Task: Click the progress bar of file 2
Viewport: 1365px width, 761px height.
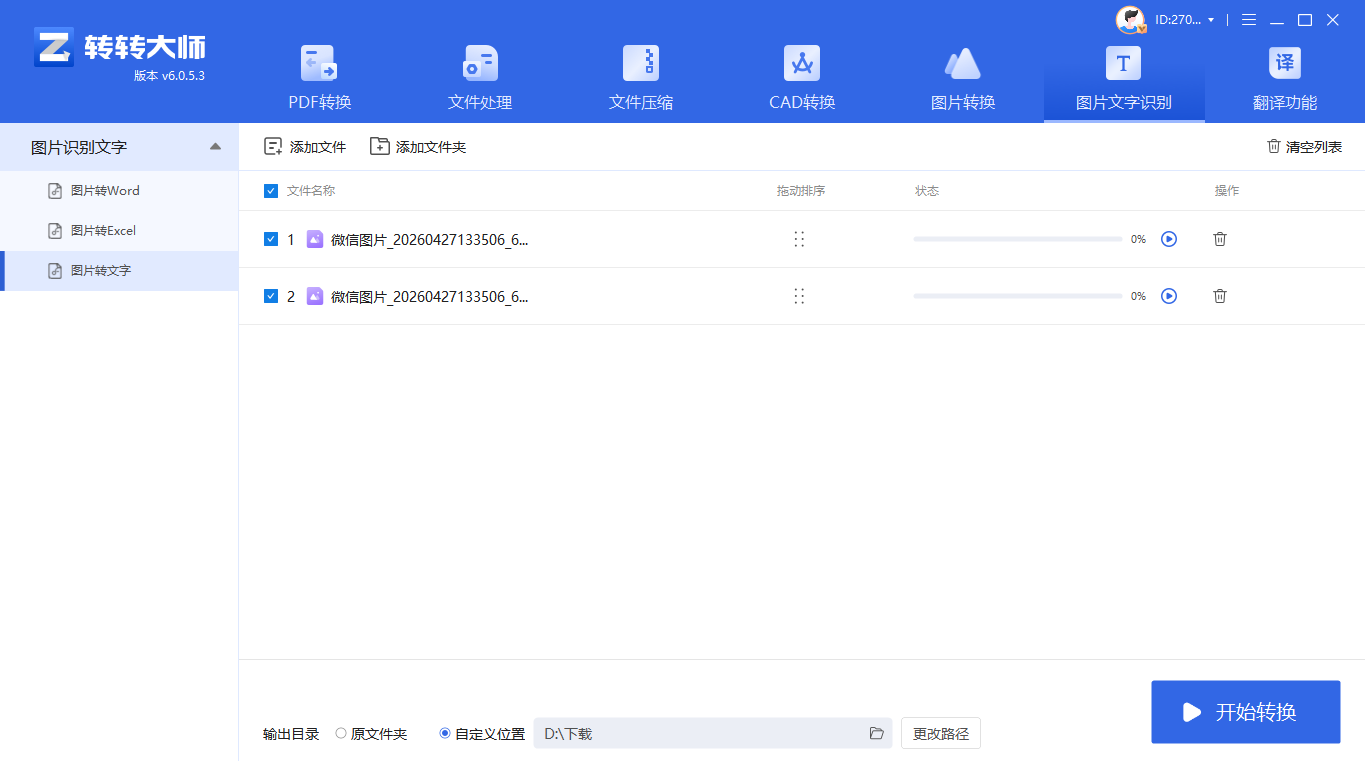Action: pos(1018,296)
